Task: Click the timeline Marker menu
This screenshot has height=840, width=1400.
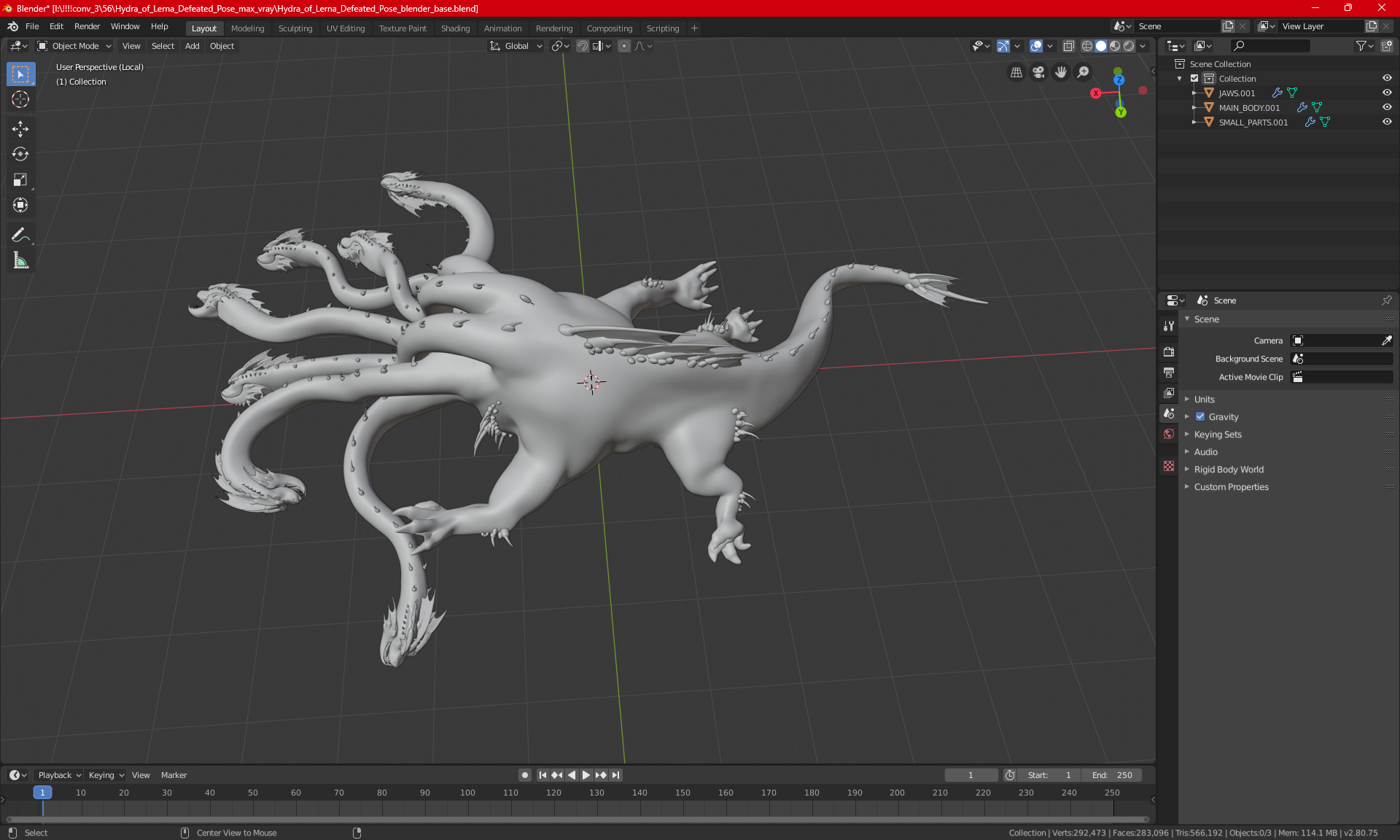Action: tap(174, 775)
